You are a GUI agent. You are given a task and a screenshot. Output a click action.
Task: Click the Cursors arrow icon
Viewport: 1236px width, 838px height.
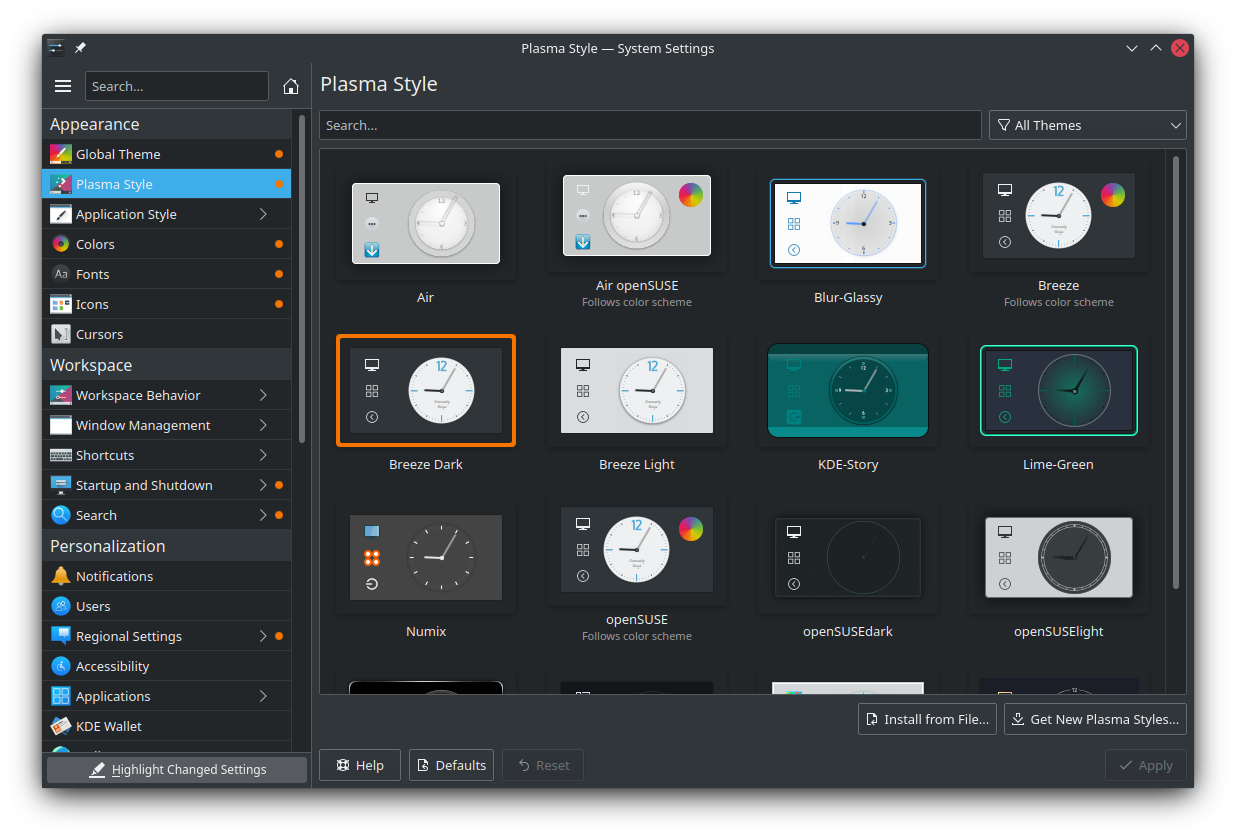click(60, 333)
